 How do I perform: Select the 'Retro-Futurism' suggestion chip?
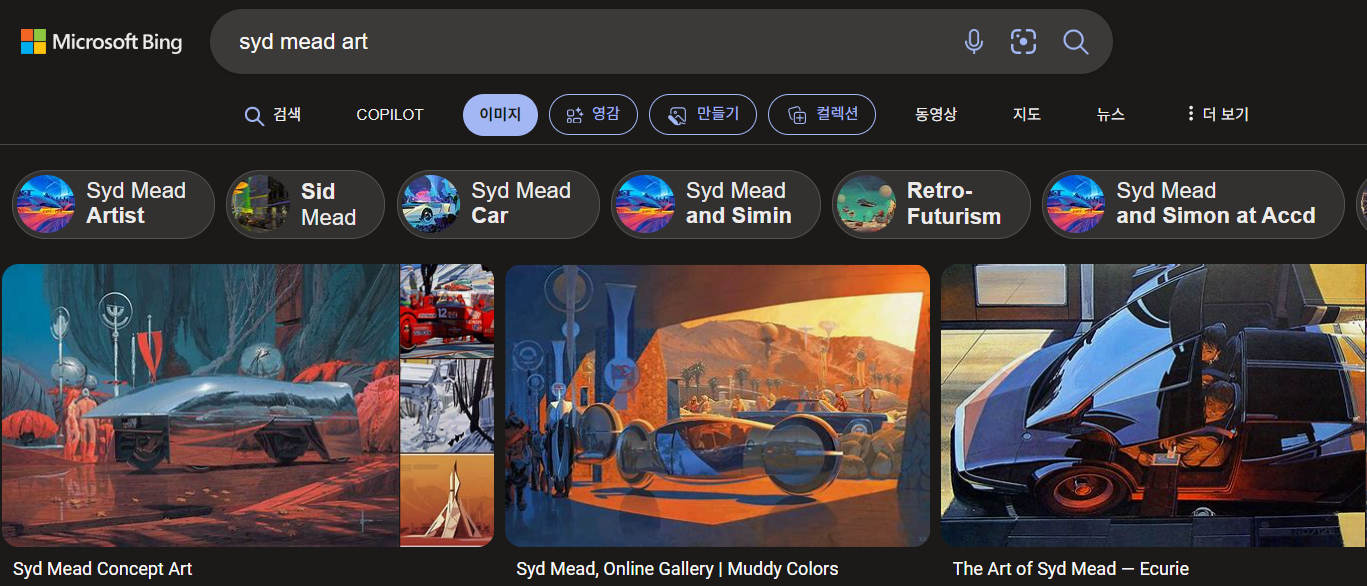click(931, 204)
